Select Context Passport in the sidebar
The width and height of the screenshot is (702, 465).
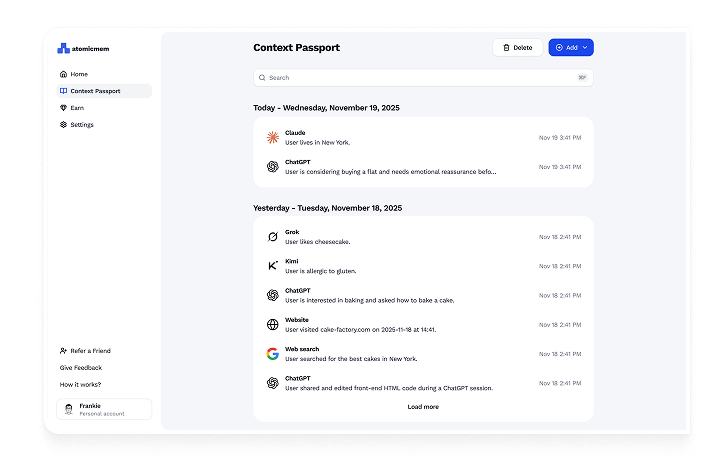104,91
